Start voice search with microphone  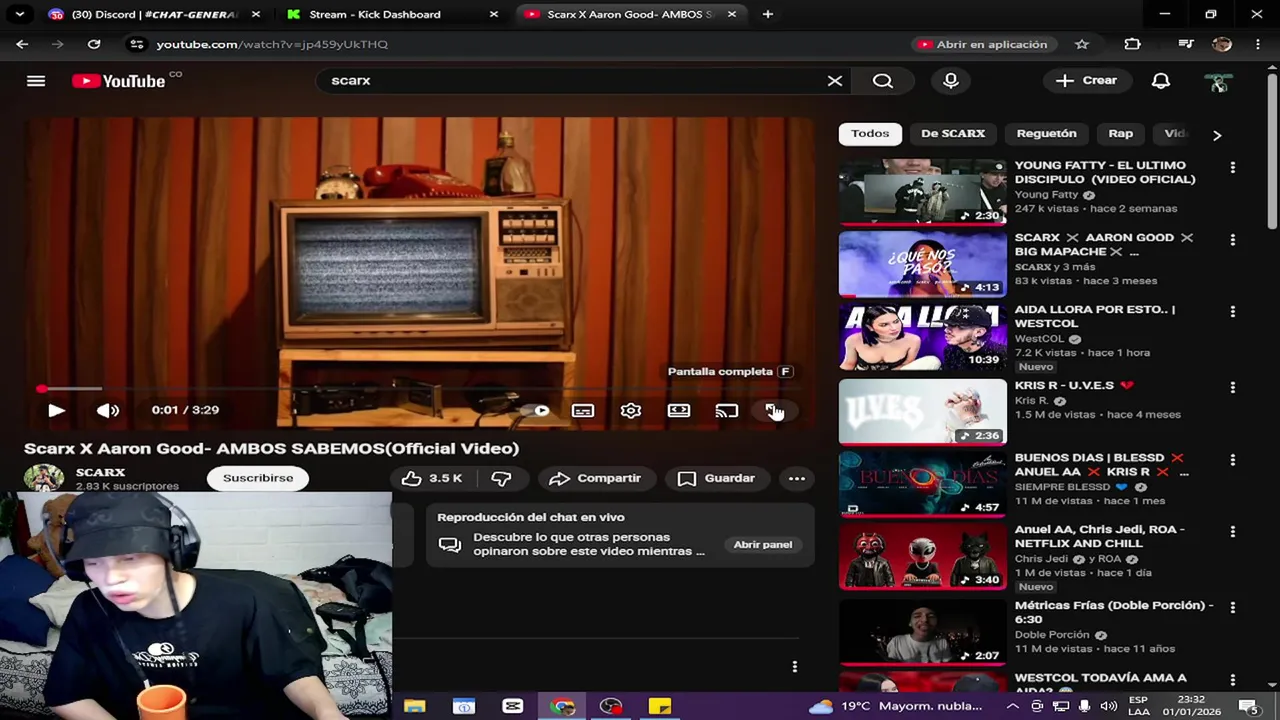[951, 81]
